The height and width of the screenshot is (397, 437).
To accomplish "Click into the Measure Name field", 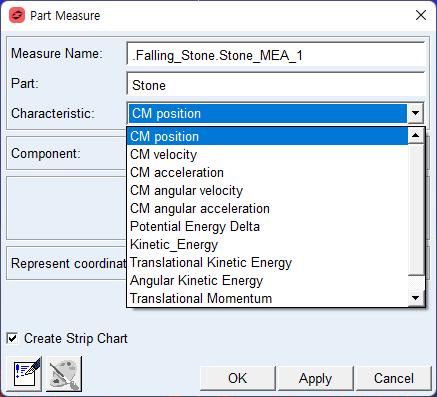I will (276, 54).
